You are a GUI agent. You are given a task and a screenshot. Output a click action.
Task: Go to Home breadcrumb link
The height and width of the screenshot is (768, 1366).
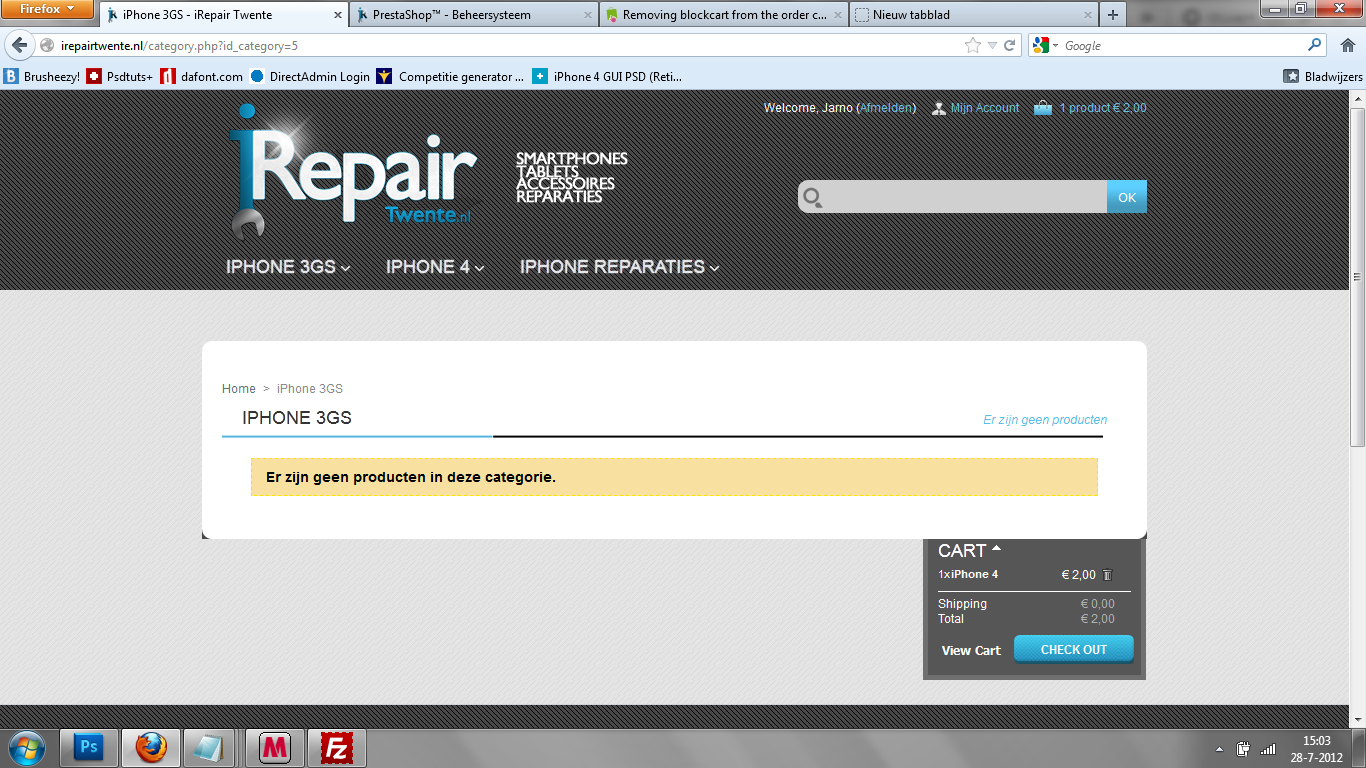pos(239,389)
